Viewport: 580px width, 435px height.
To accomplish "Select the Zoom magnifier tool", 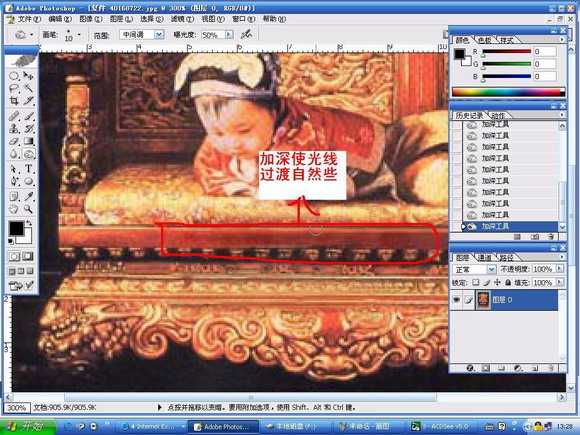I will tap(28, 209).
